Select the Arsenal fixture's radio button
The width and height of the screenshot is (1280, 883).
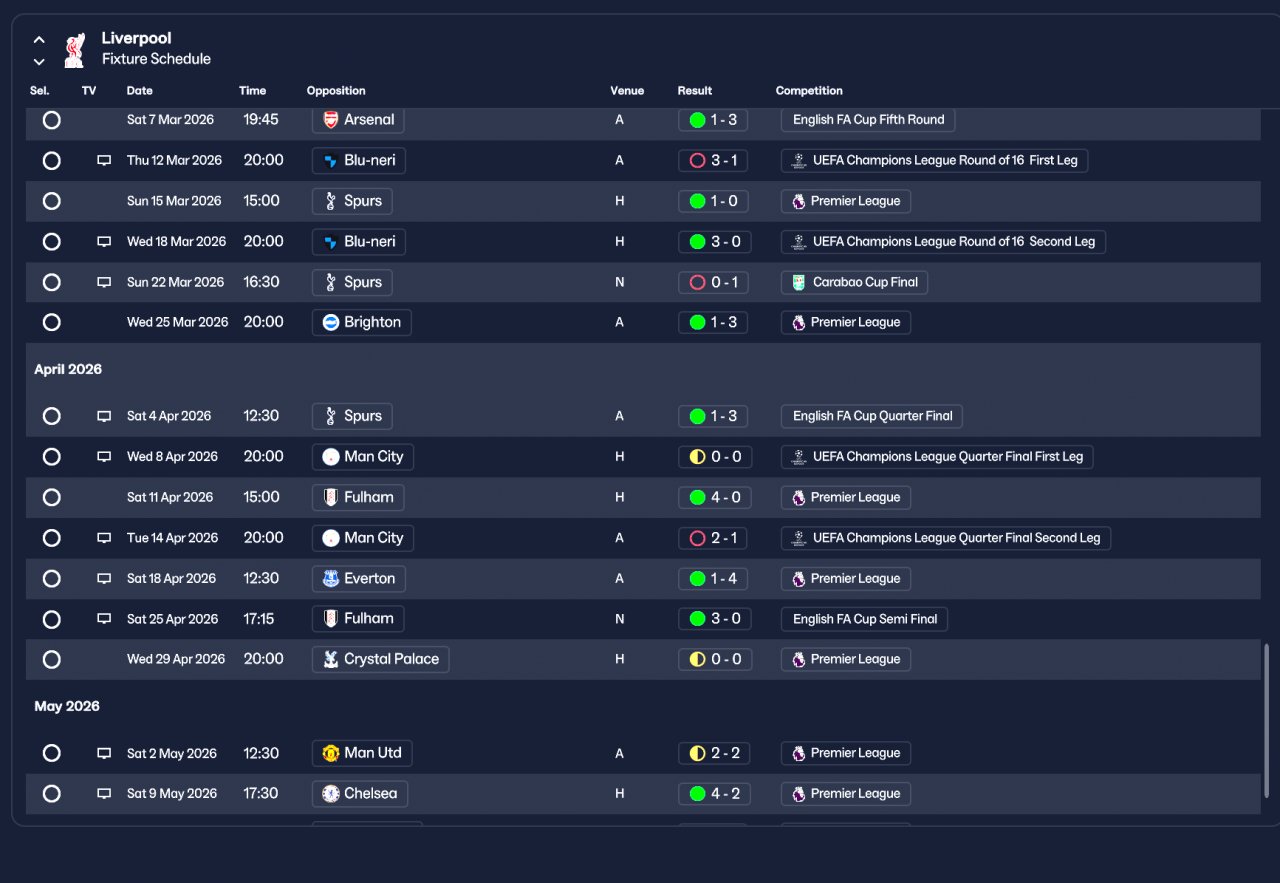52,120
